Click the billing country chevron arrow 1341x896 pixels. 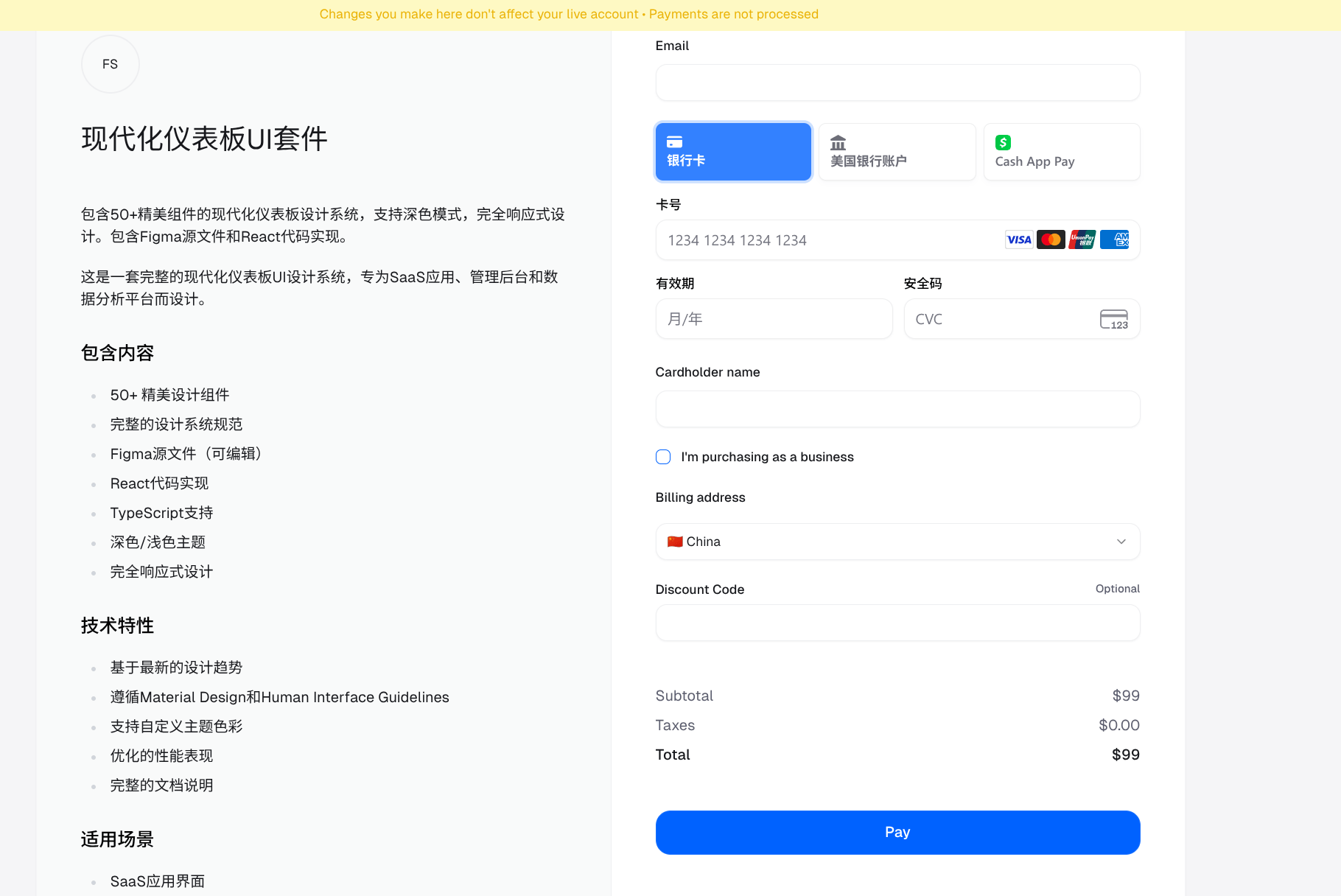[x=1121, y=542]
